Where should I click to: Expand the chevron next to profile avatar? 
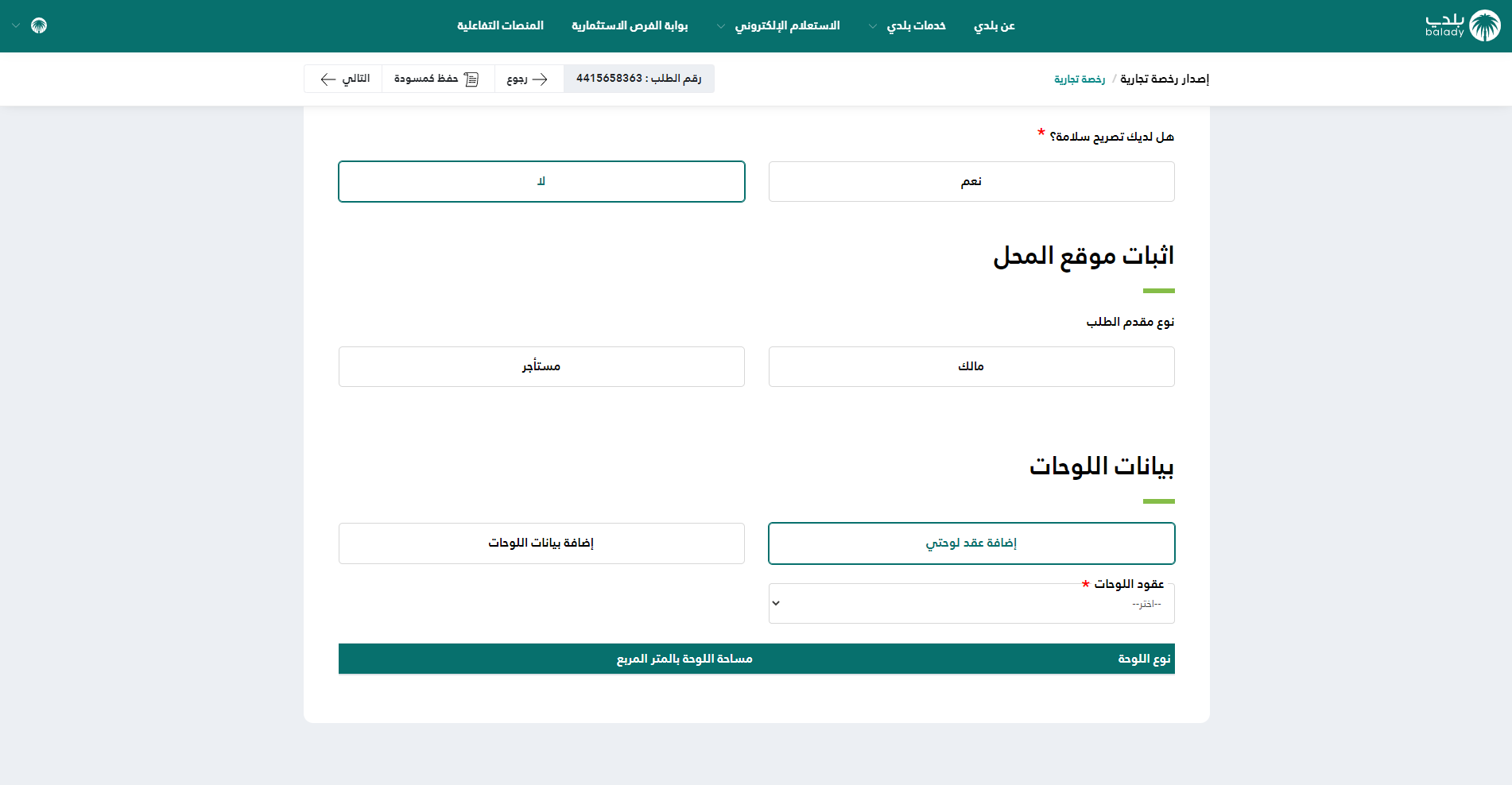[x=16, y=26]
